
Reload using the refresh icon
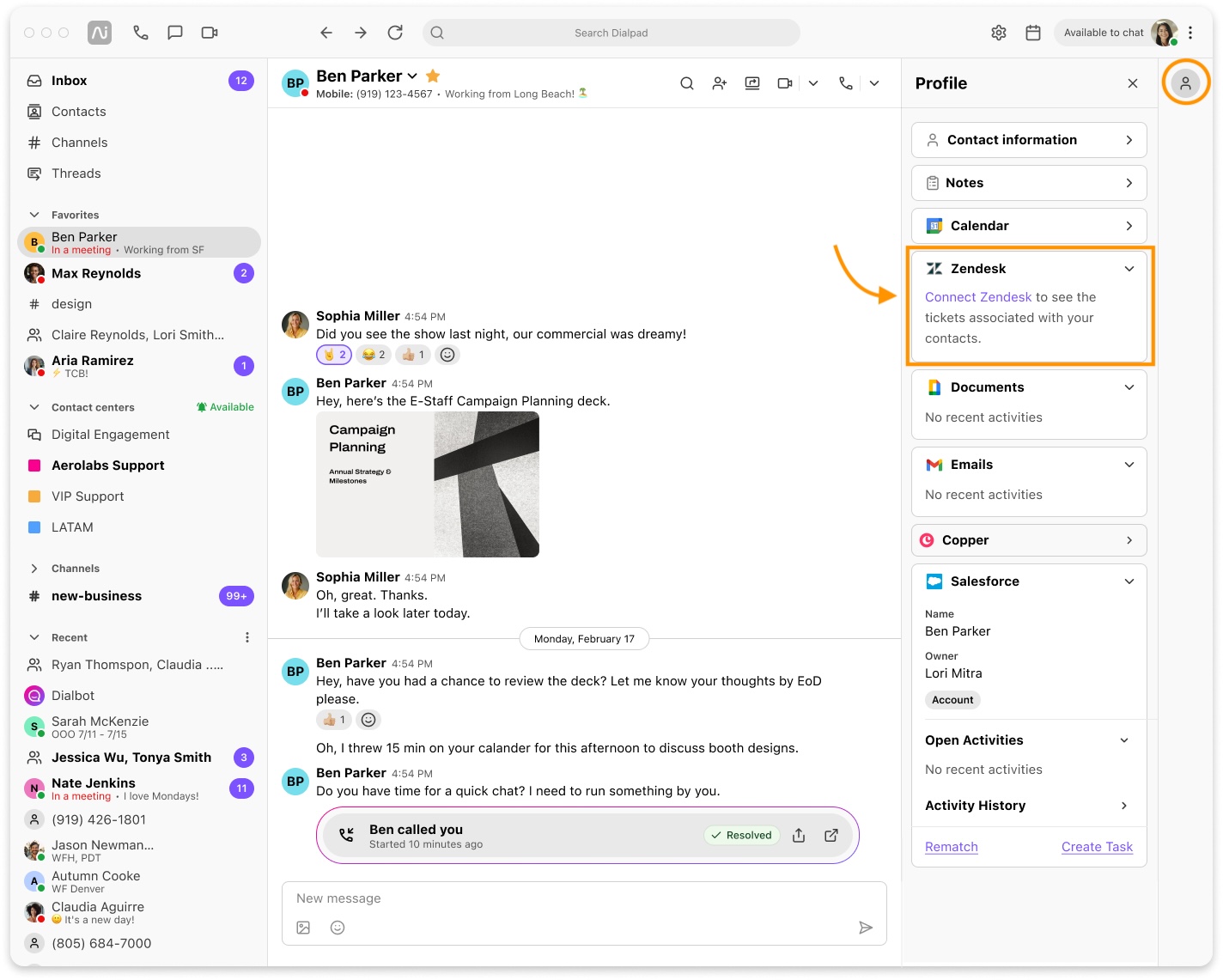click(395, 33)
